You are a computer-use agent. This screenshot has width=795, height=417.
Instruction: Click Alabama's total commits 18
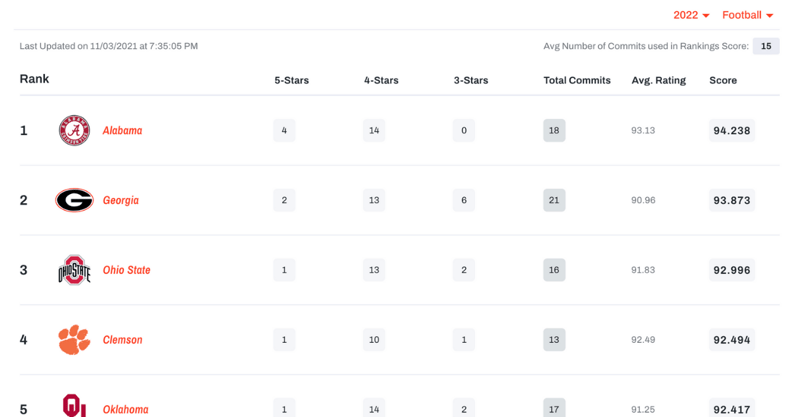tap(554, 130)
